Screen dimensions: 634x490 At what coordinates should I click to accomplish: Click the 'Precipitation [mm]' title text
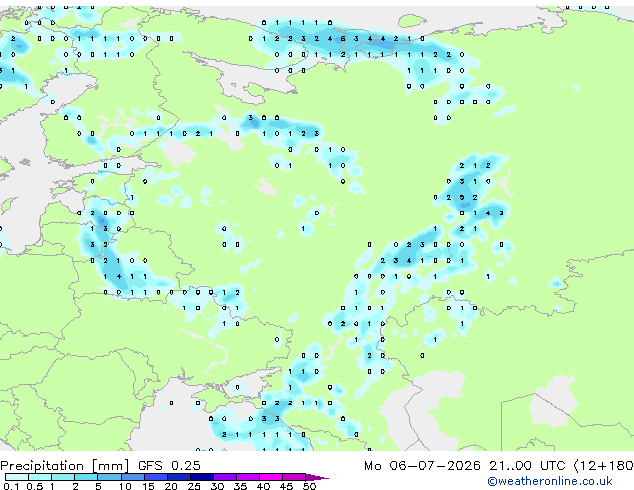(x=65, y=466)
